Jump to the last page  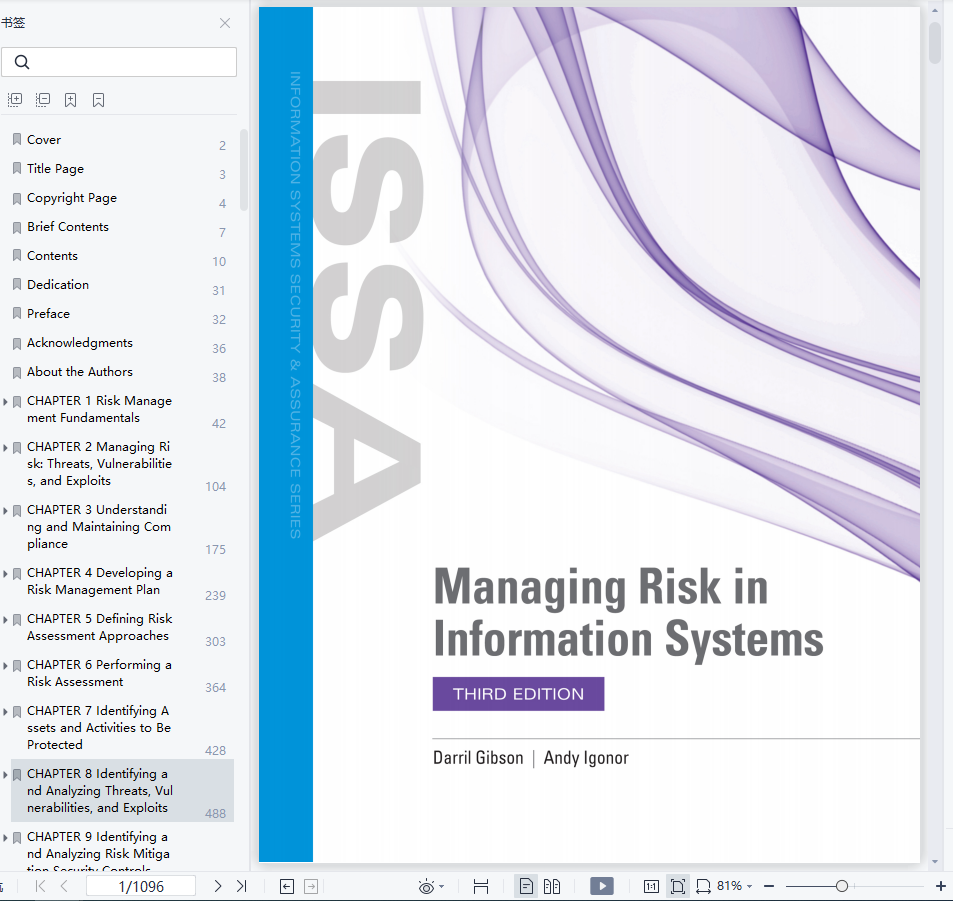coord(241,886)
